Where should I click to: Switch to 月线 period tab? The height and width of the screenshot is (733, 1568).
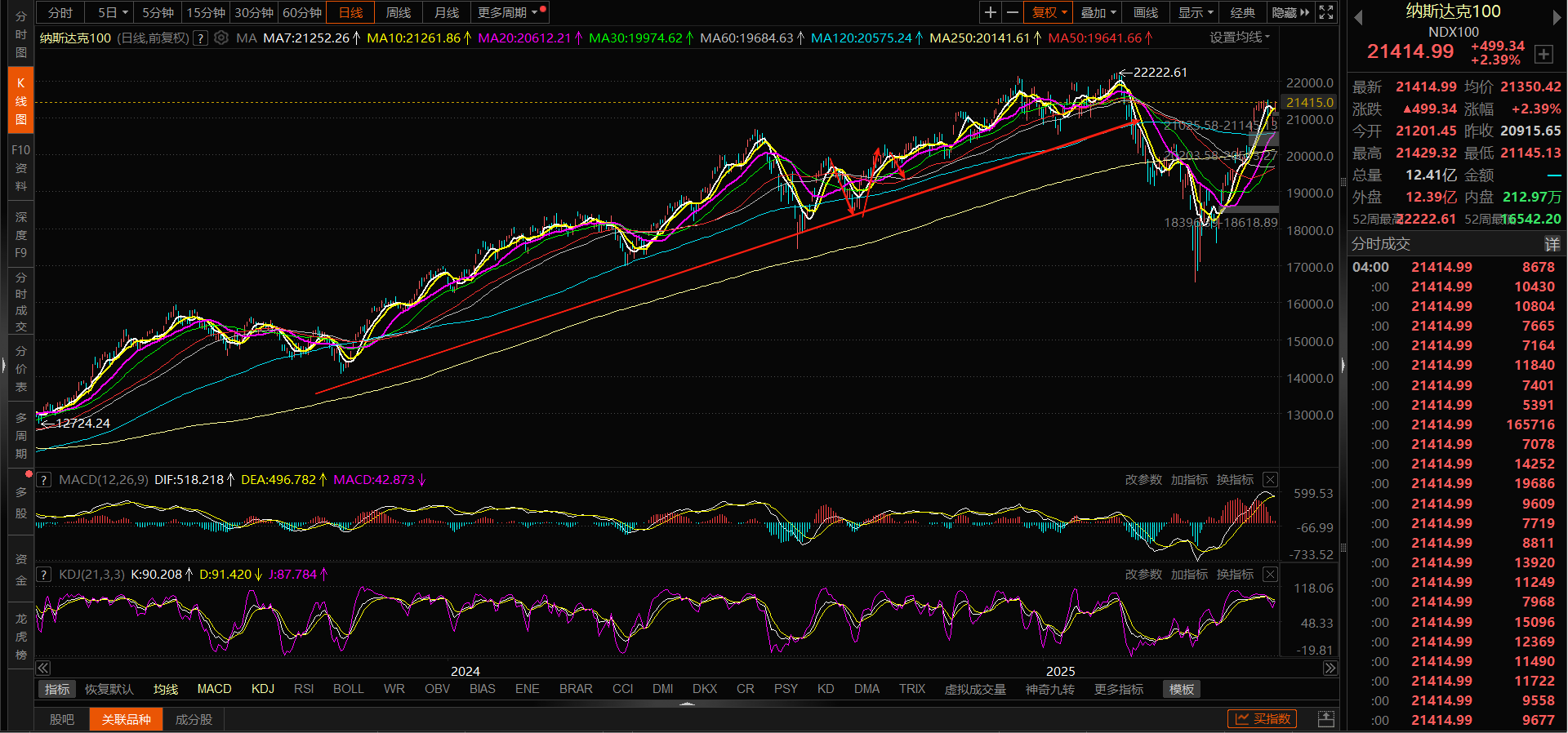tap(447, 12)
